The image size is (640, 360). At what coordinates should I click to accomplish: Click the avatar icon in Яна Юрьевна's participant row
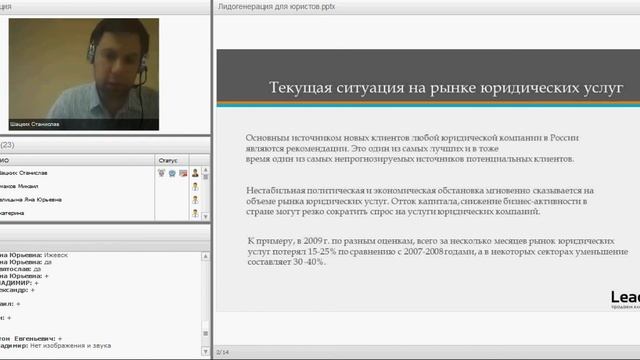[x=195, y=200]
